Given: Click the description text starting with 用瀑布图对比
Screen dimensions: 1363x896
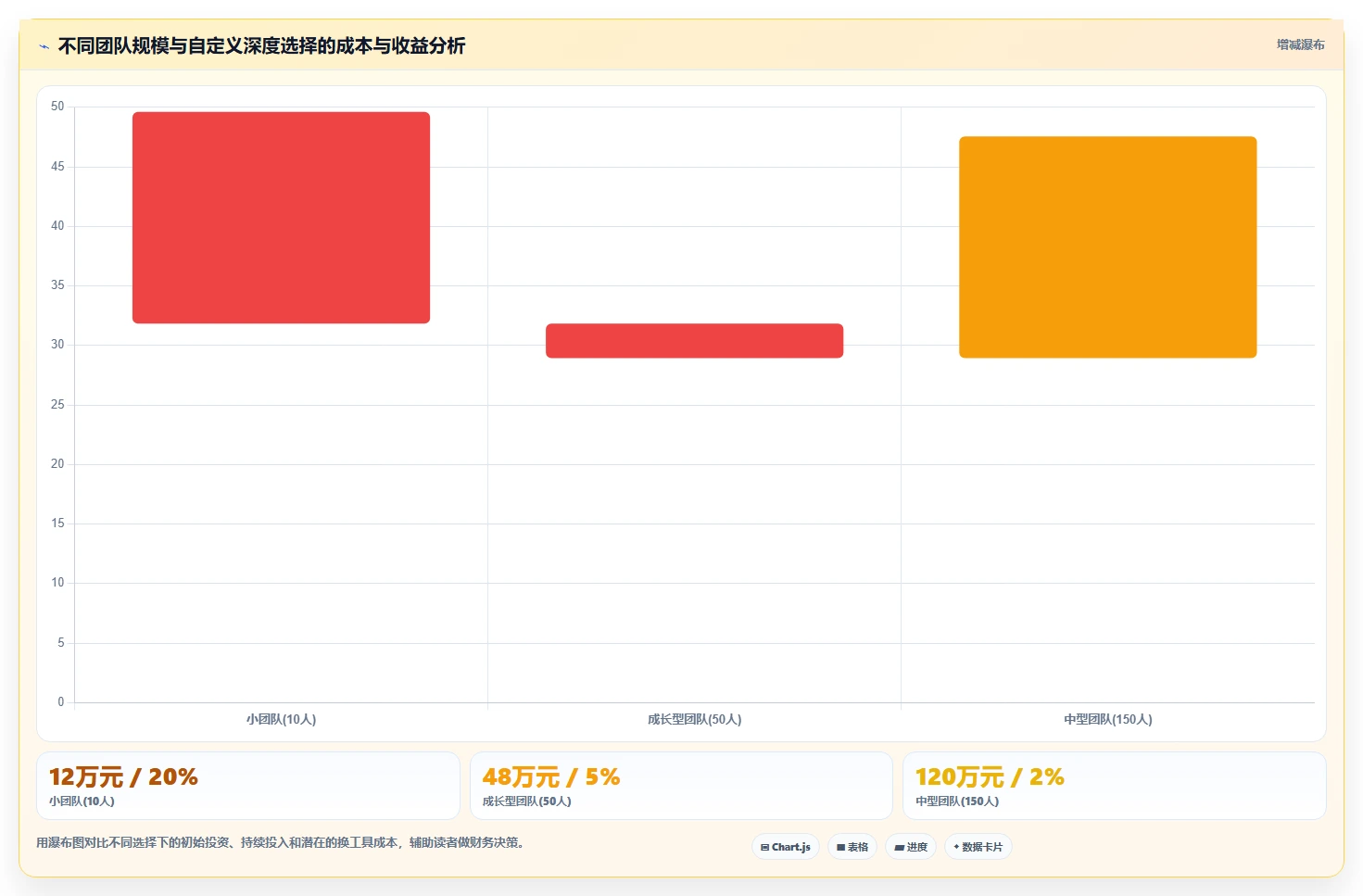Looking at the screenshot, I should point(280,842).
